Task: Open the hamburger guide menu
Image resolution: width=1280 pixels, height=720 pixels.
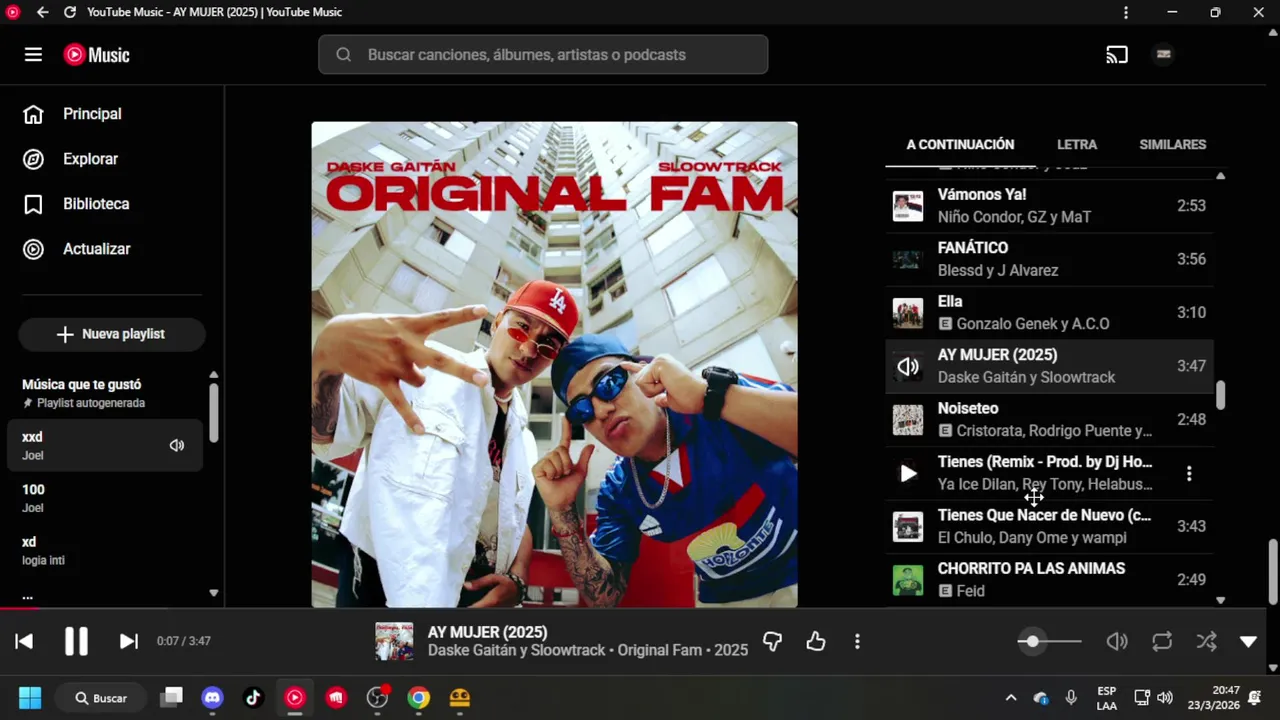Action: pyautogui.click(x=33, y=55)
